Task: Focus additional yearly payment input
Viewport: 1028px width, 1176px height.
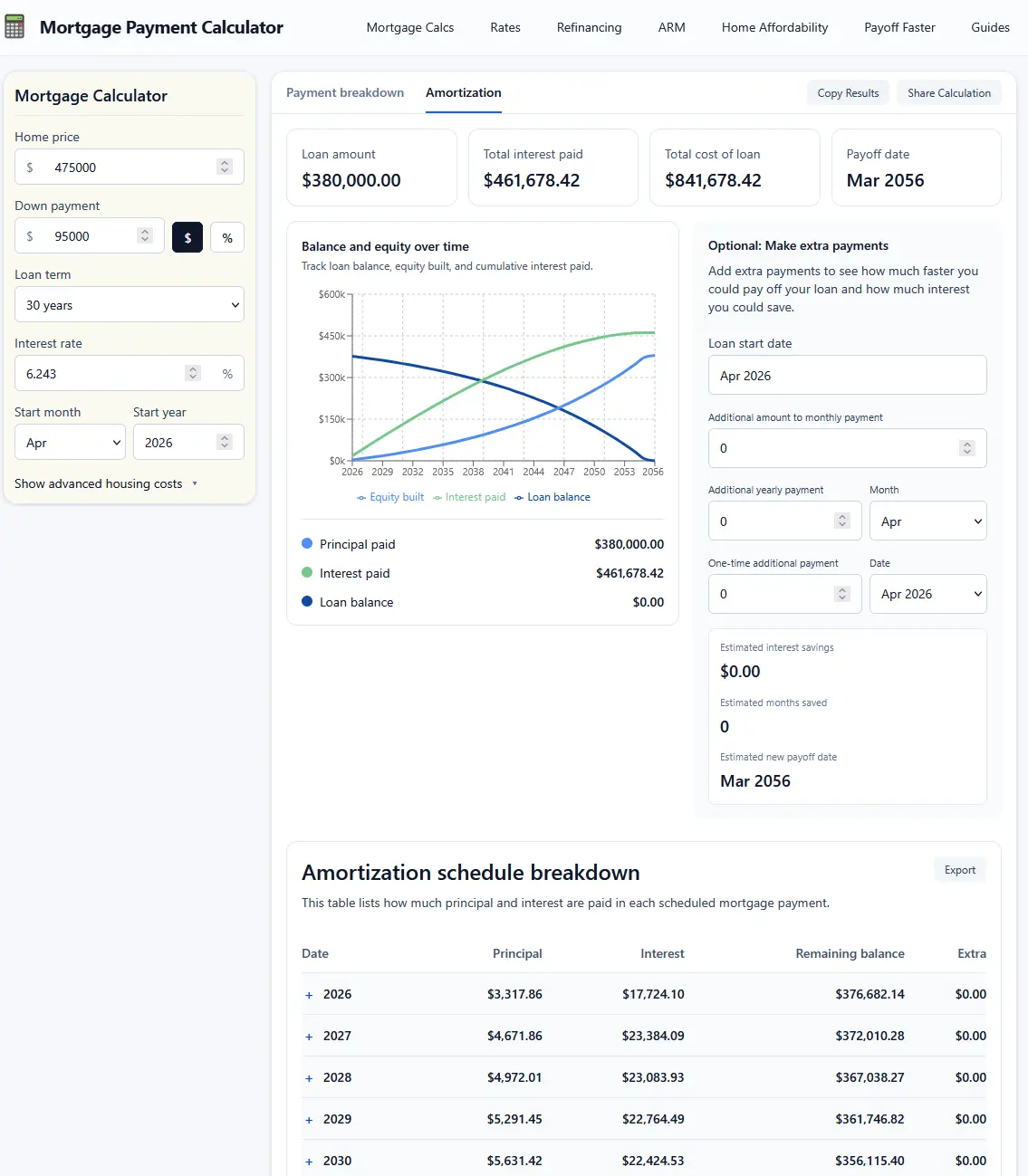Action: point(785,521)
